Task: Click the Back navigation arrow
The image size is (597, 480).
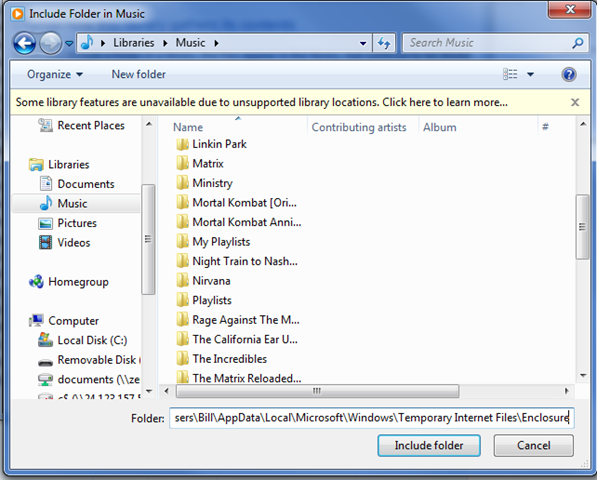Action: click(x=24, y=43)
